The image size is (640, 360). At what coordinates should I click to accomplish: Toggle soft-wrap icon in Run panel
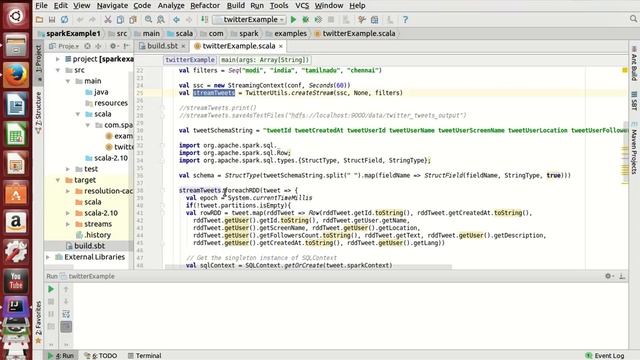click(x=66, y=314)
